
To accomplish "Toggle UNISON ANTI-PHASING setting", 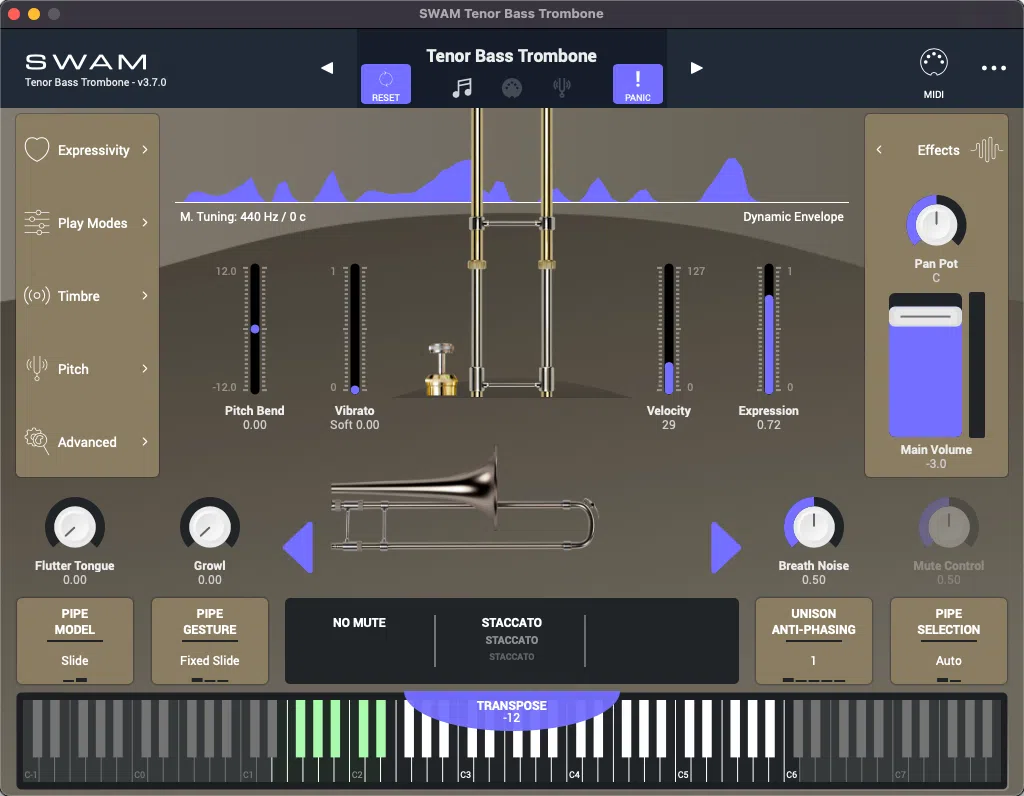I will pos(813,641).
